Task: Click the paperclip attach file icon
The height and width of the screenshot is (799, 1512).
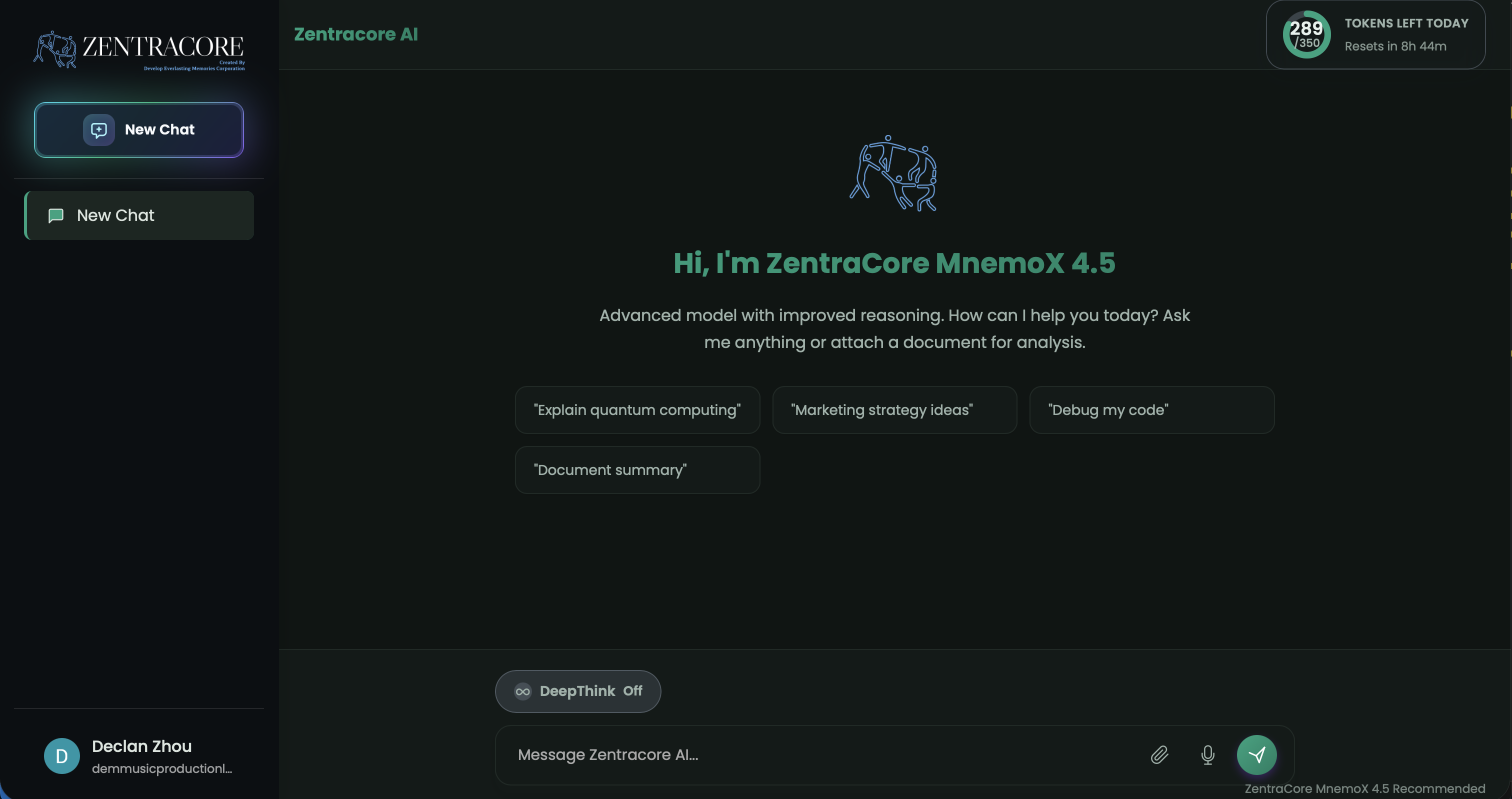Action: tap(1159, 754)
